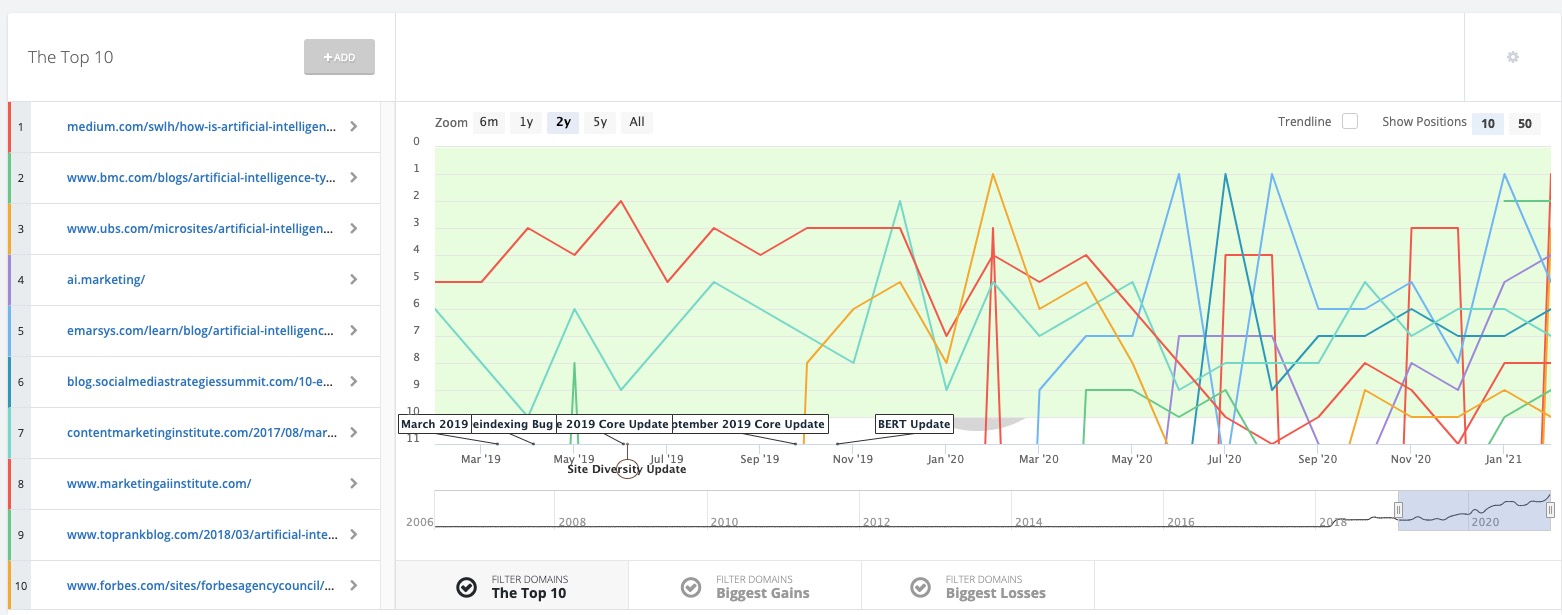Open www.ubs.com/microsites link
The image size is (1562, 615).
[200, 229]
